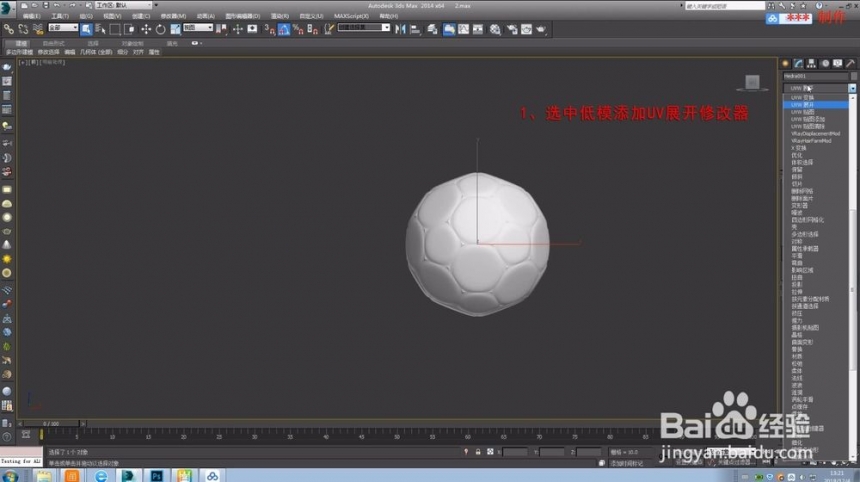This screenshot has height=482, width=860.
Task: Toggle the Graphite Ribbon toolbar icon
Action: click(449, 29)
